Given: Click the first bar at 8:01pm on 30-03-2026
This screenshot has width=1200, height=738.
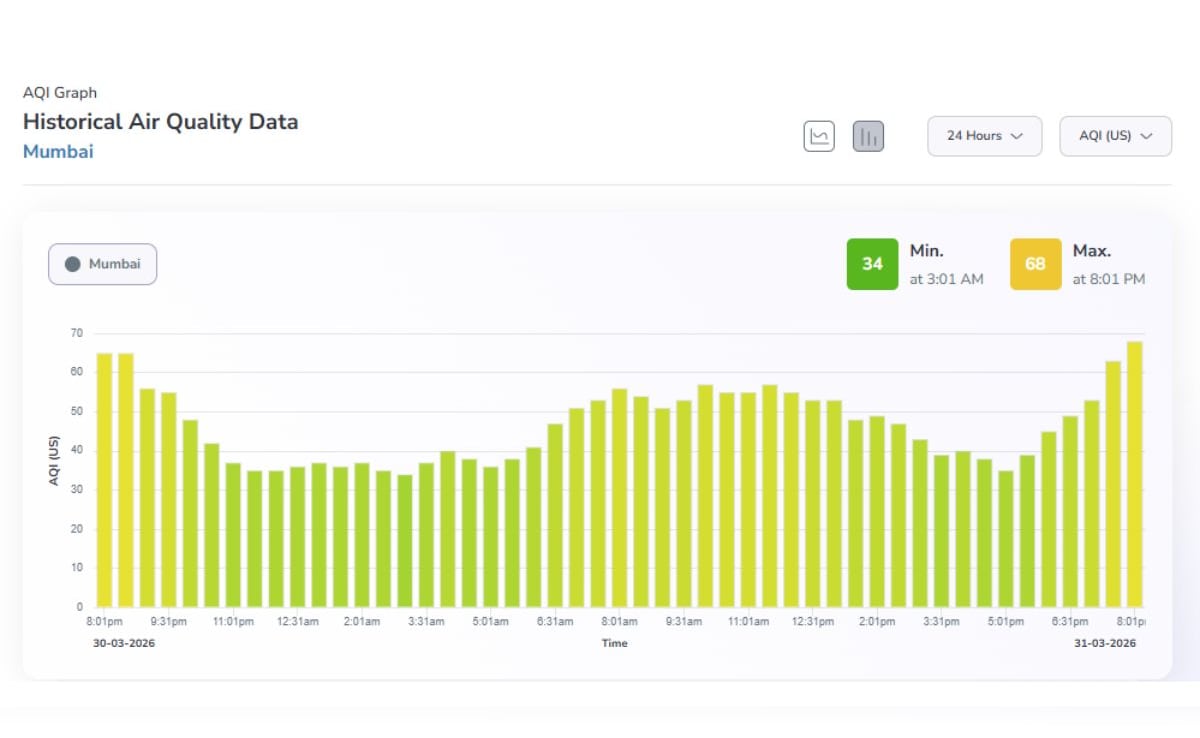Looking at the screenshot, I should pyautogui.click(x=104, y=480).
